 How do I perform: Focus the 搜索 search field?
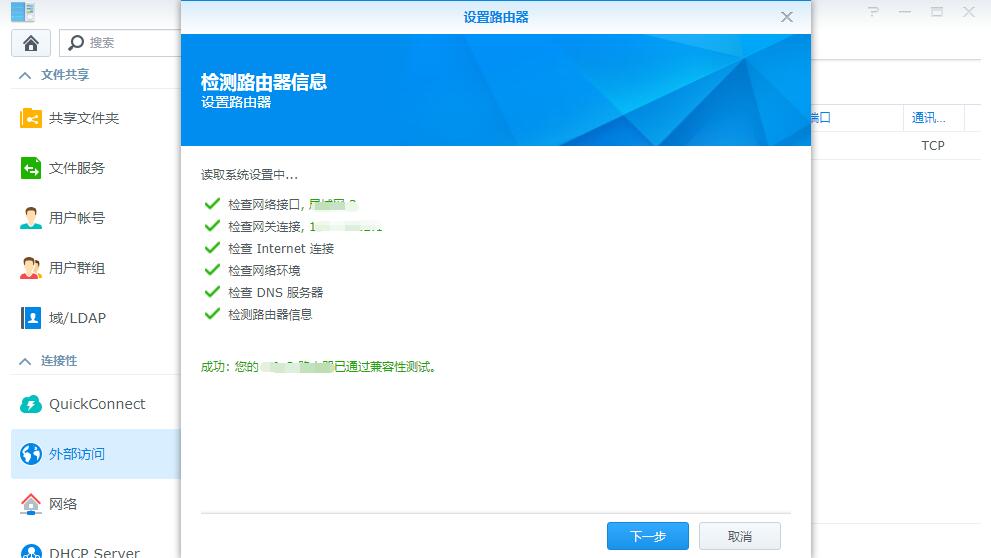click(120, 42)
